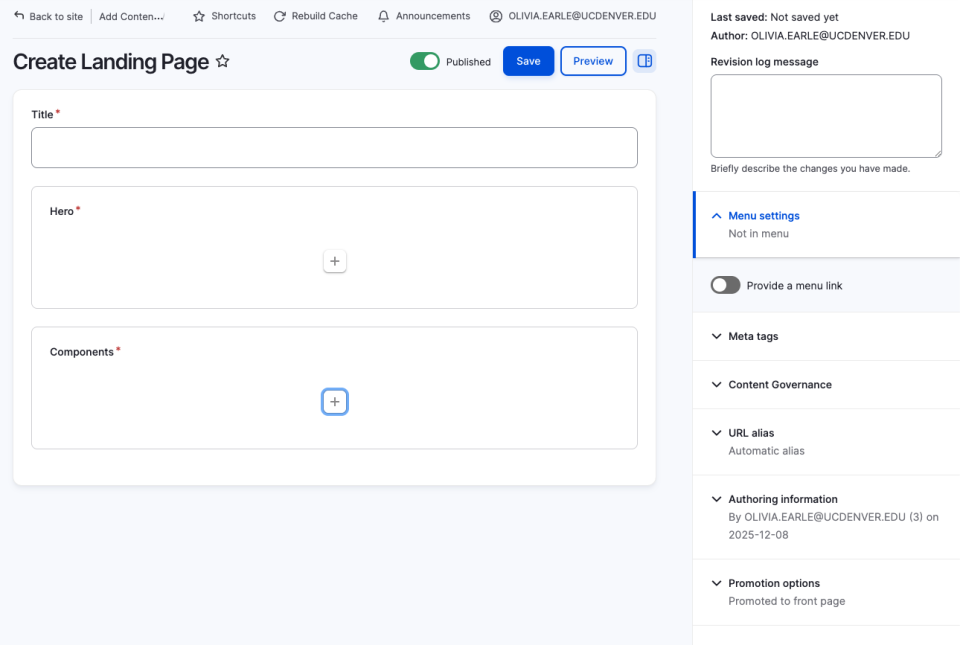Click the Shortcuts star icon in toolbar
This screenshot has width=960, height=645.
point(199,17)
